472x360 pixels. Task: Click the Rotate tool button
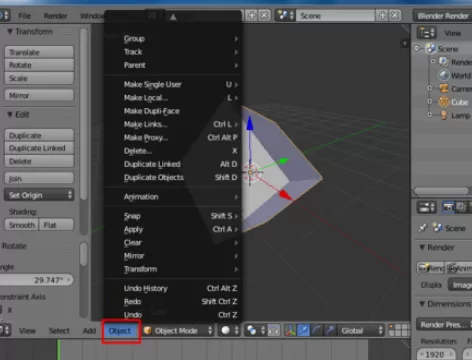point(39,65)
